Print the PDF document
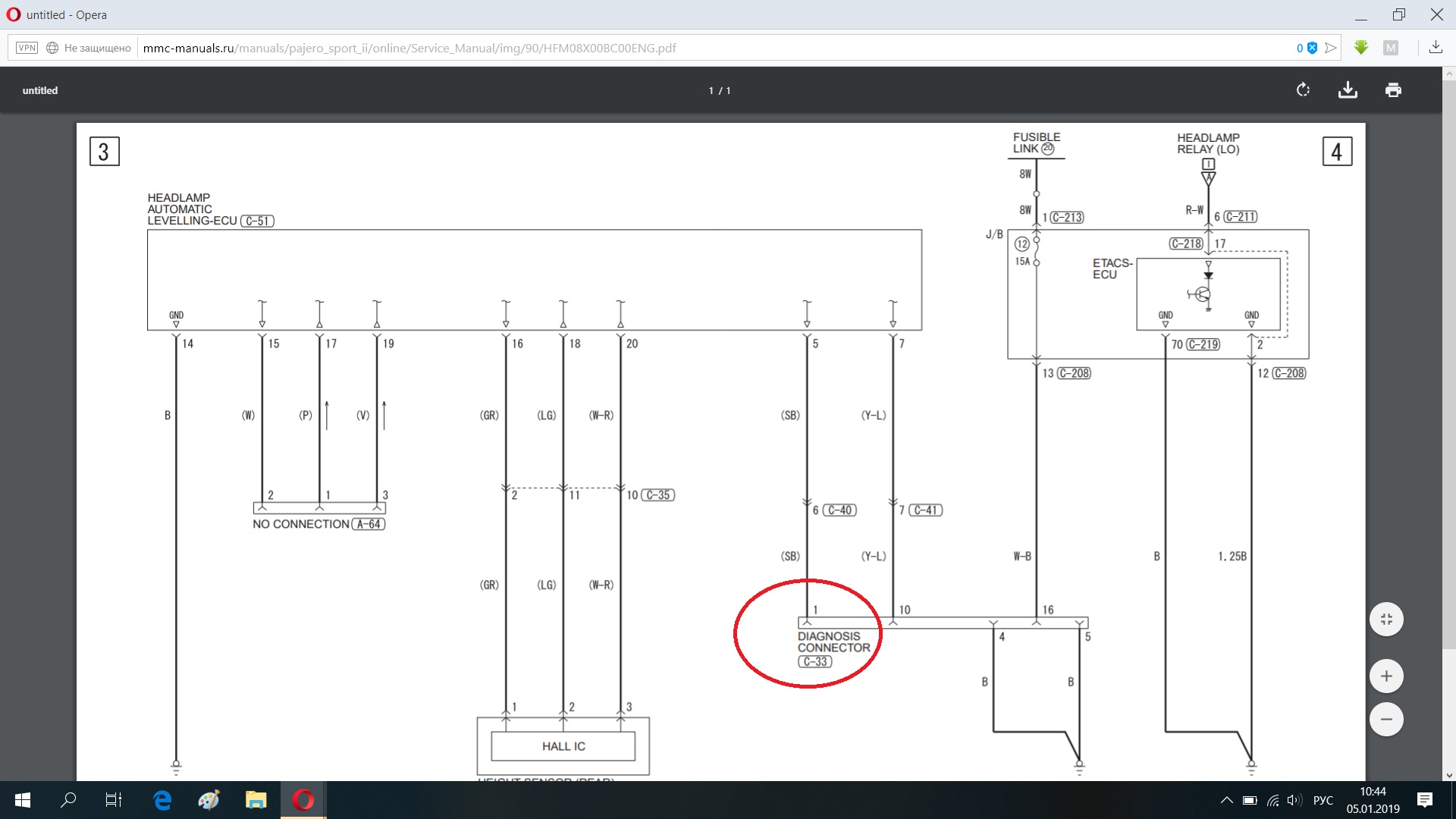 tap(1393, 90)
